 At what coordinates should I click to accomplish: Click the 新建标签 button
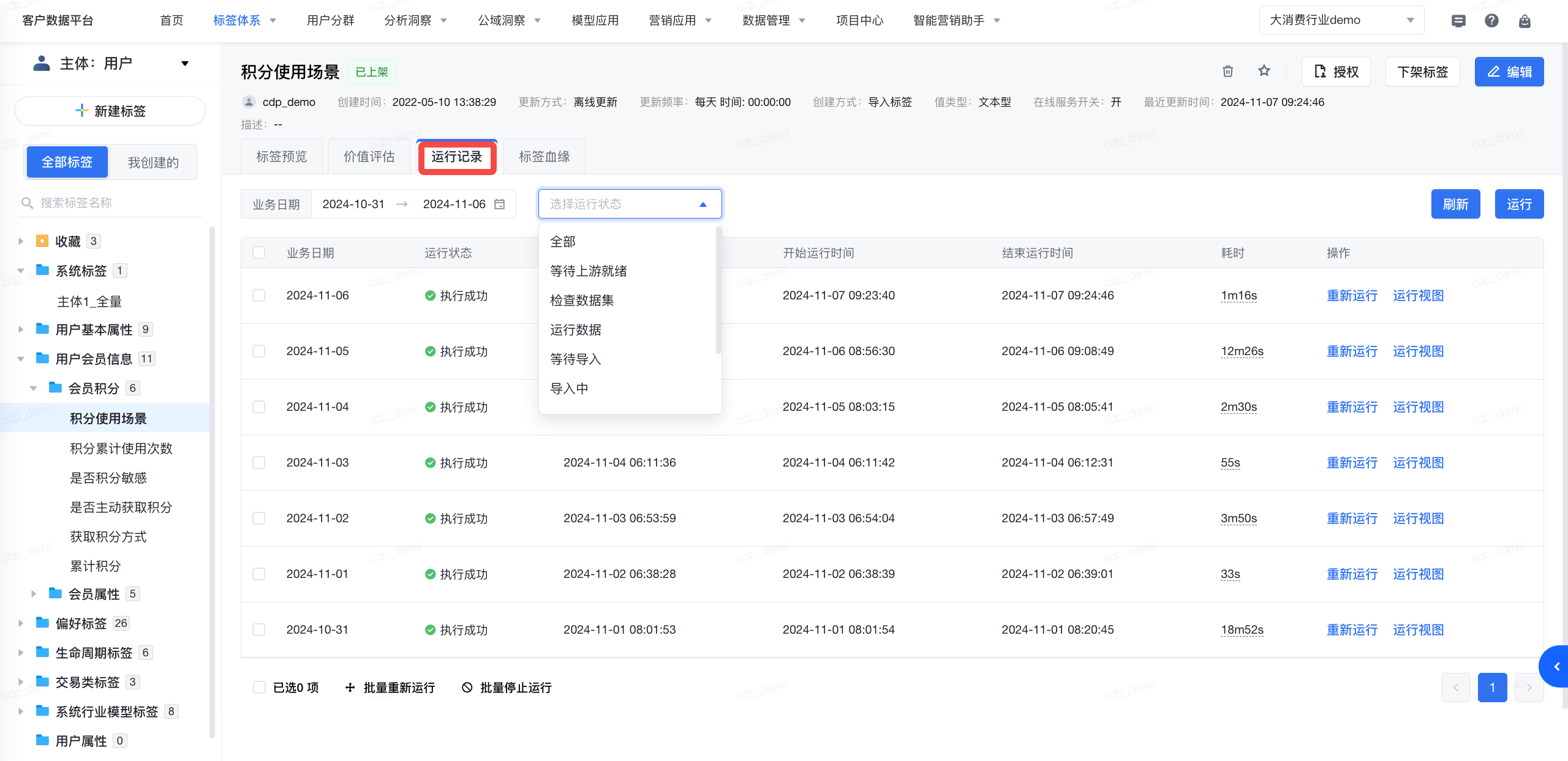pos(110,111)
